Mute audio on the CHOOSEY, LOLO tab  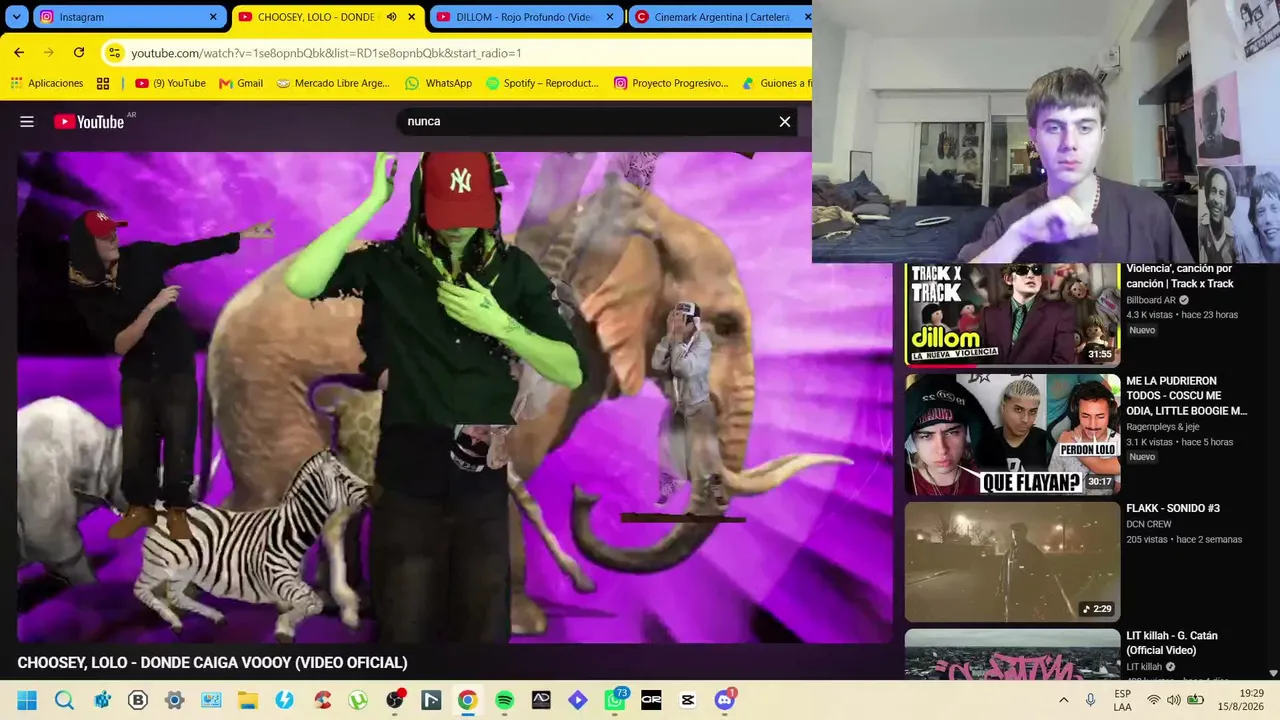(391, 17)
